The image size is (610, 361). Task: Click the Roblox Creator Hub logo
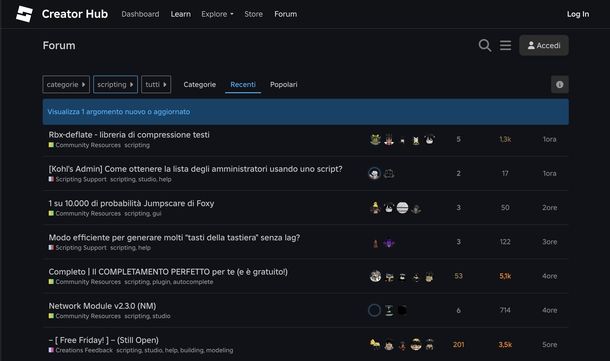click(x=24, y=14)
